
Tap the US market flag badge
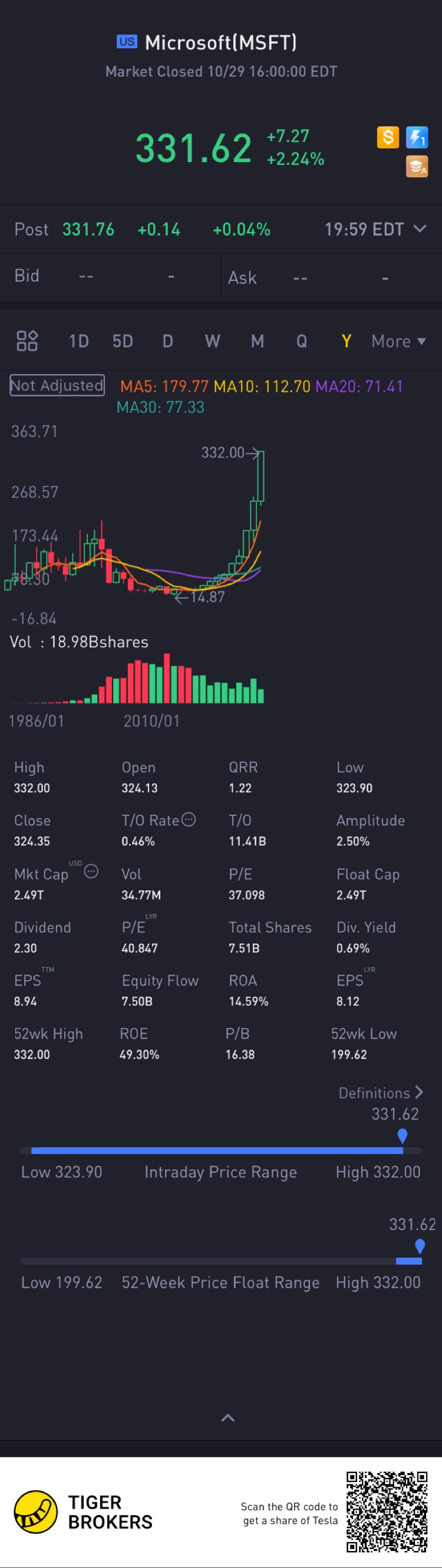127,41
